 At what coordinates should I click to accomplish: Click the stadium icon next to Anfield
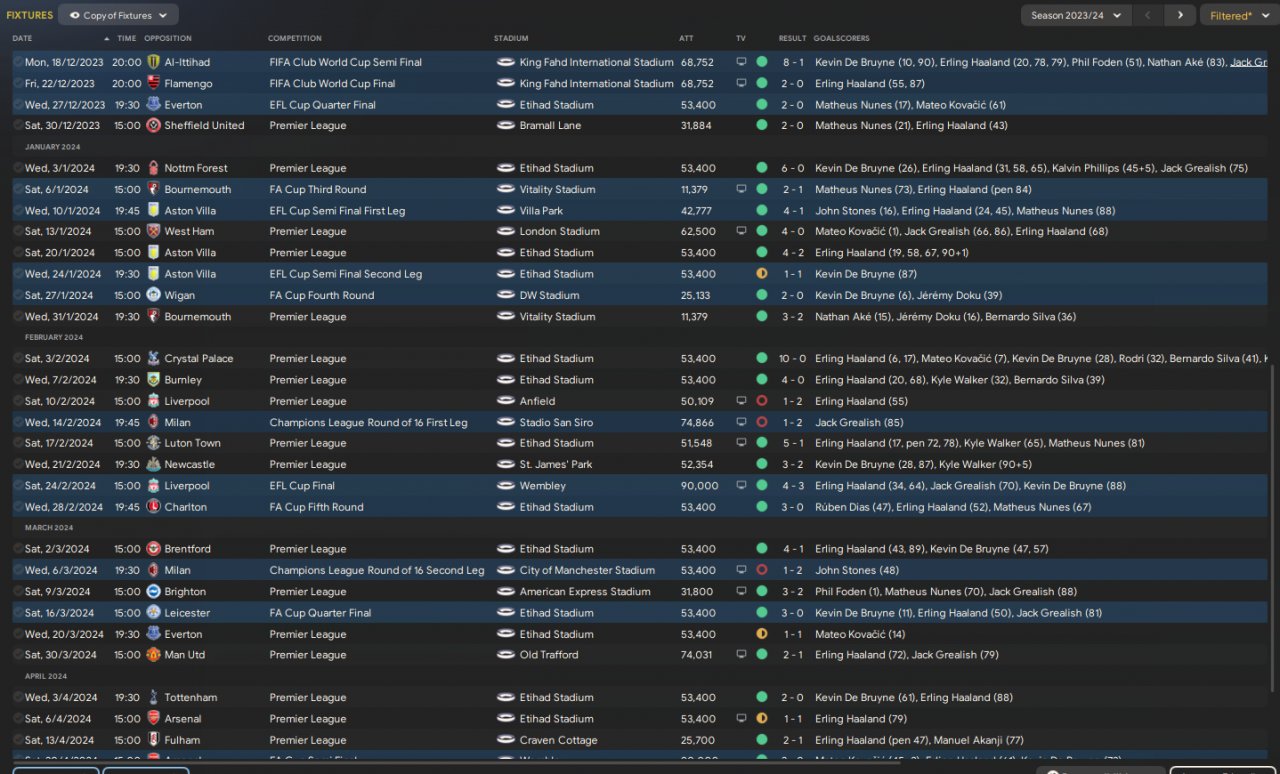coord(505,401)
